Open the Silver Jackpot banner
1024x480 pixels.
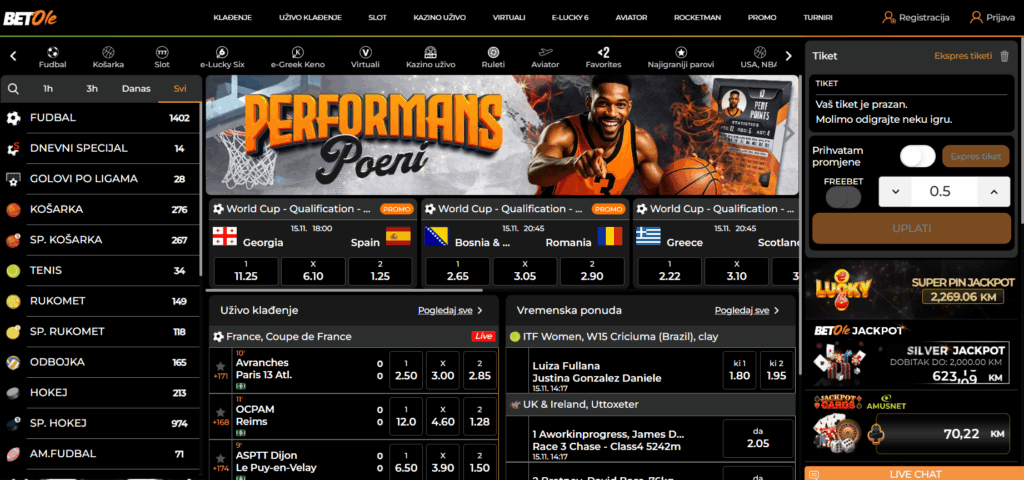point(914,356)
